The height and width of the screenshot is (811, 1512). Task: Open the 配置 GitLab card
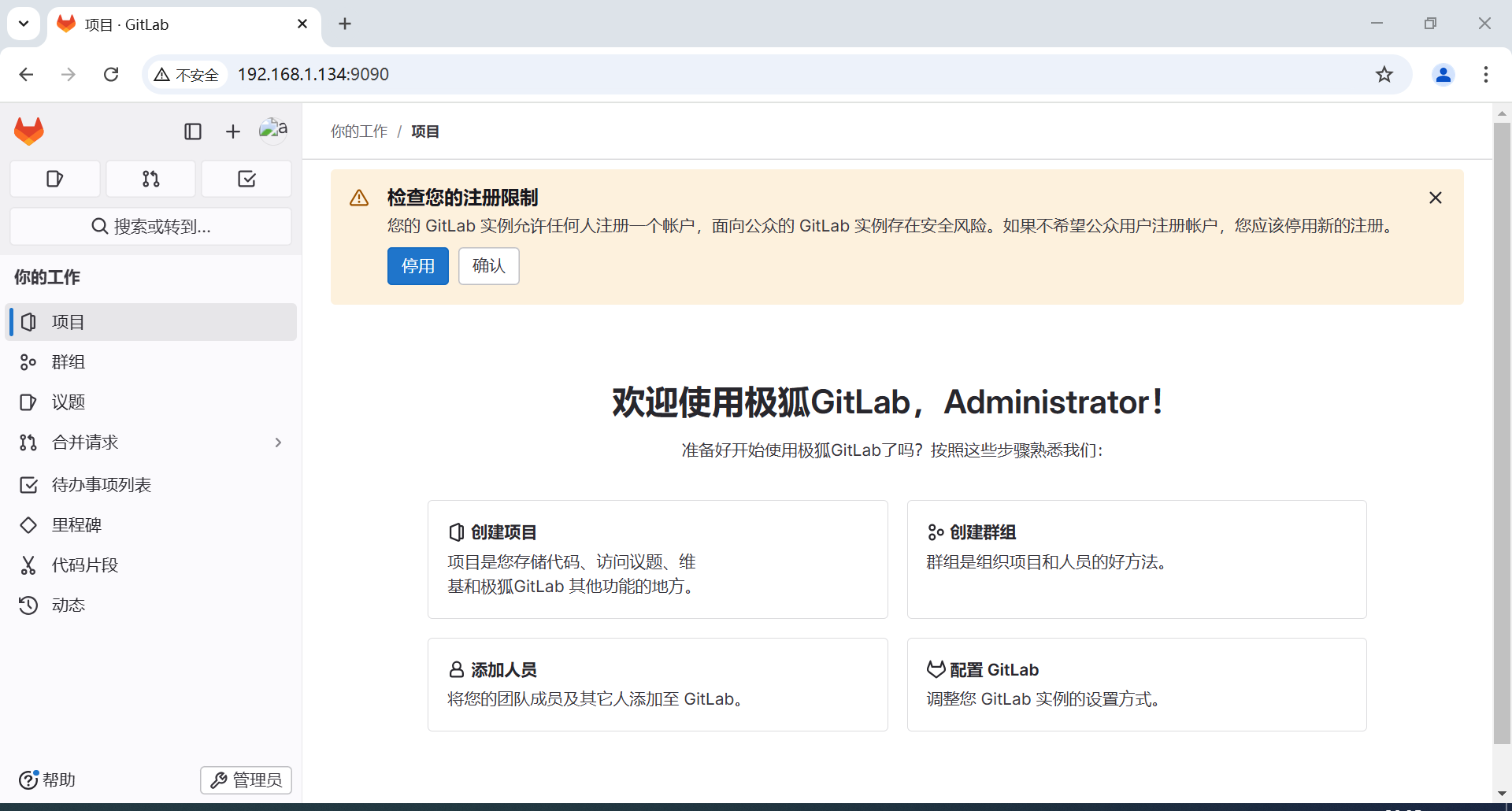[1137, 684]
